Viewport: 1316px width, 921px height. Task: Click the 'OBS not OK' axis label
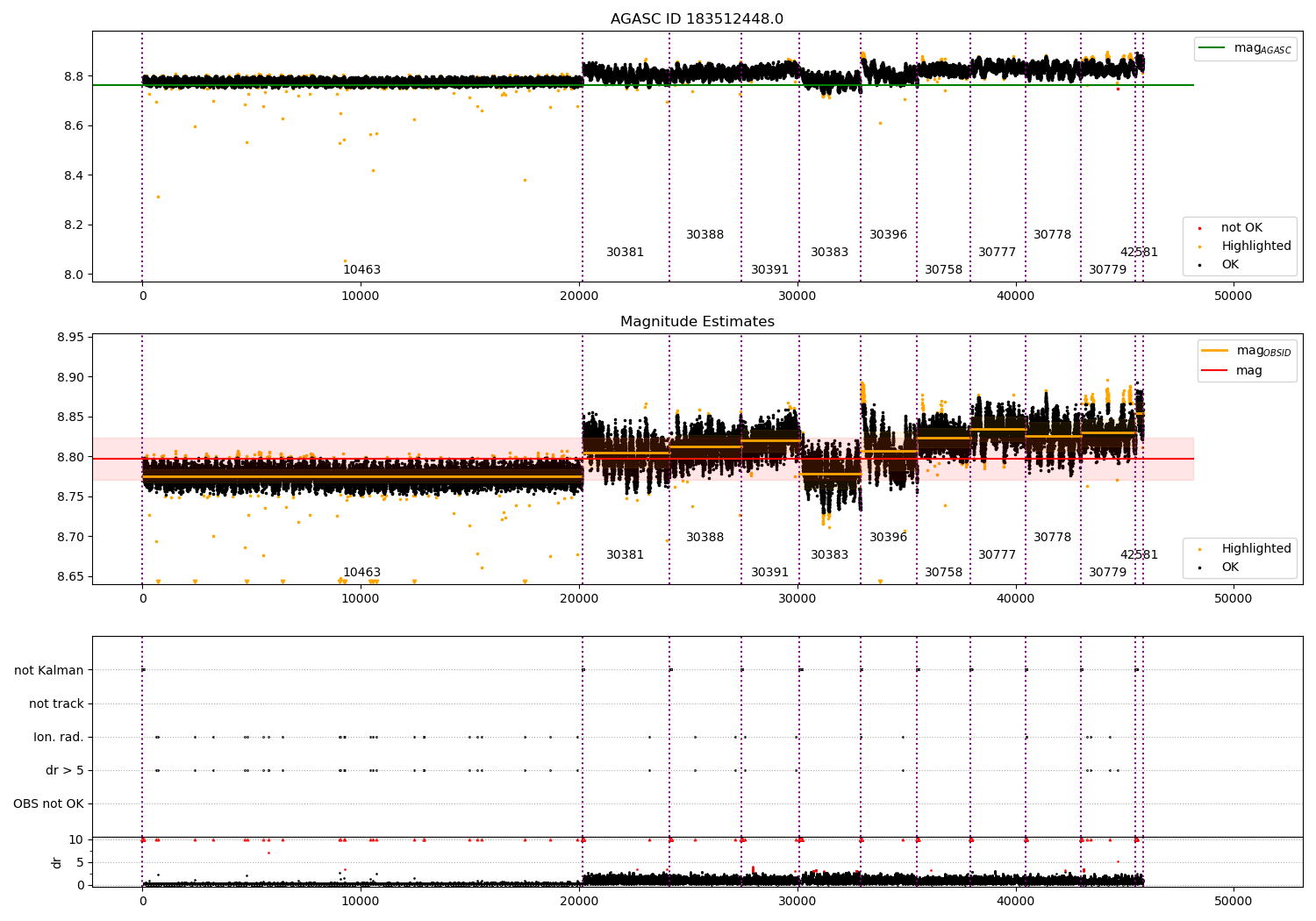pos(49,803)
